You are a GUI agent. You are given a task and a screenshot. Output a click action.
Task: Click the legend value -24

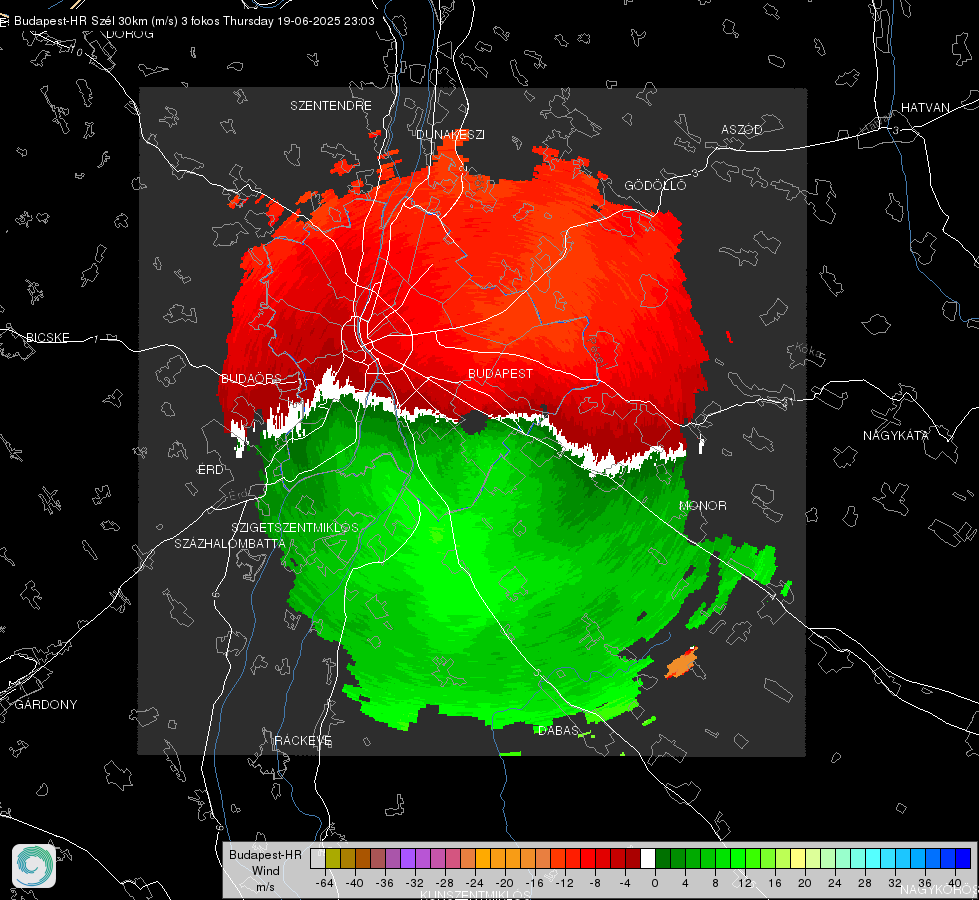[475, 883]
